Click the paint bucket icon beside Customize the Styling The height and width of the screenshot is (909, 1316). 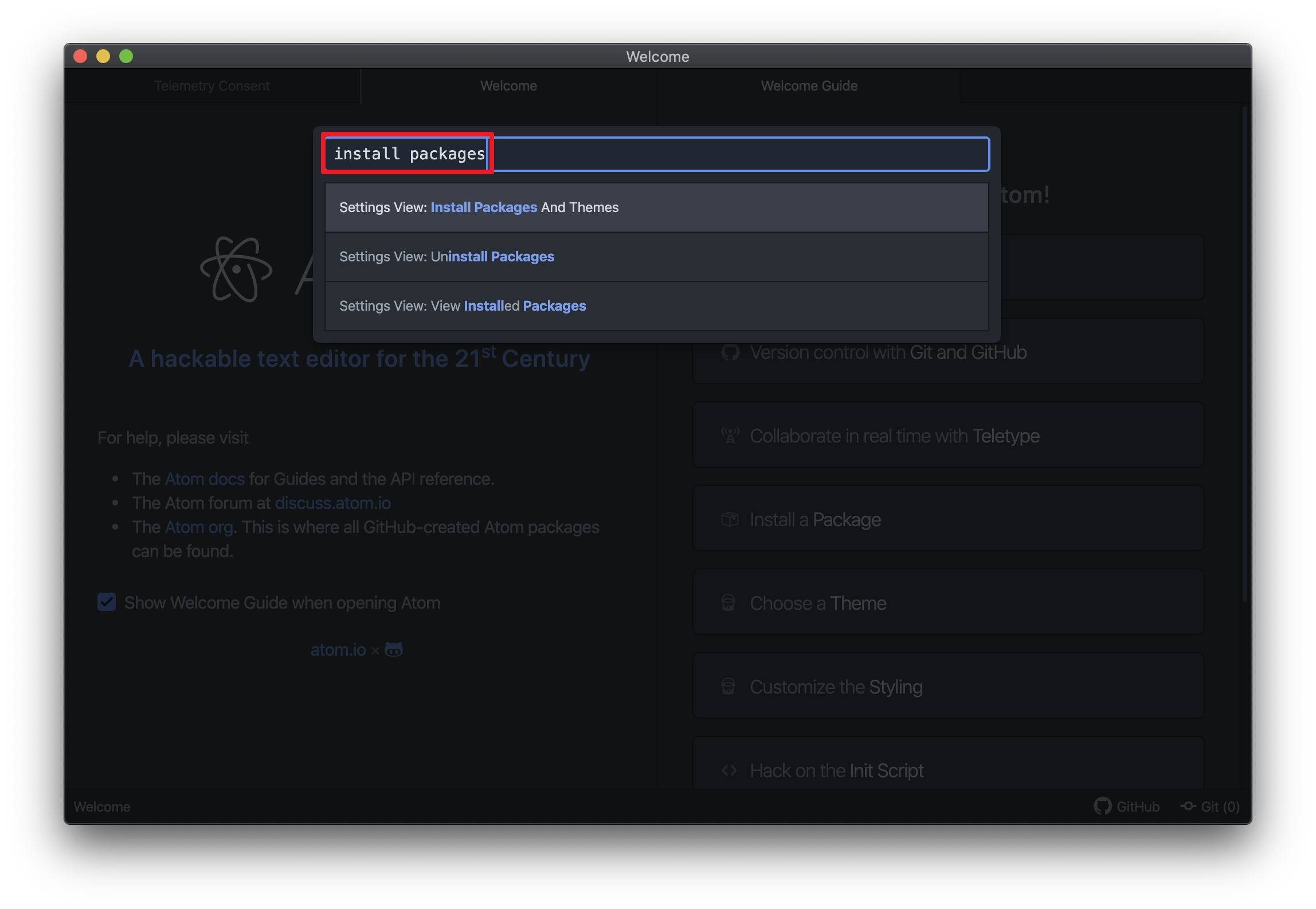tap(728, 687)
